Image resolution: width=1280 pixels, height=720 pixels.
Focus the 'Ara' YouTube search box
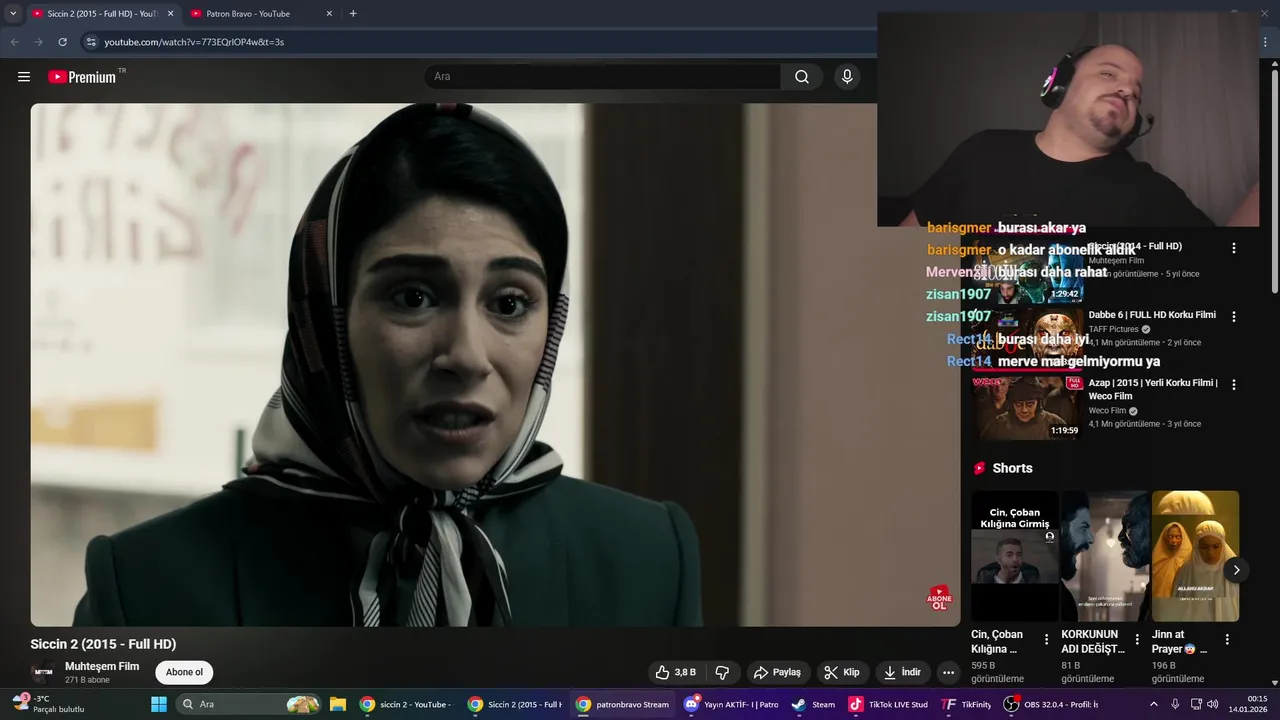click(x=603, y=77)
